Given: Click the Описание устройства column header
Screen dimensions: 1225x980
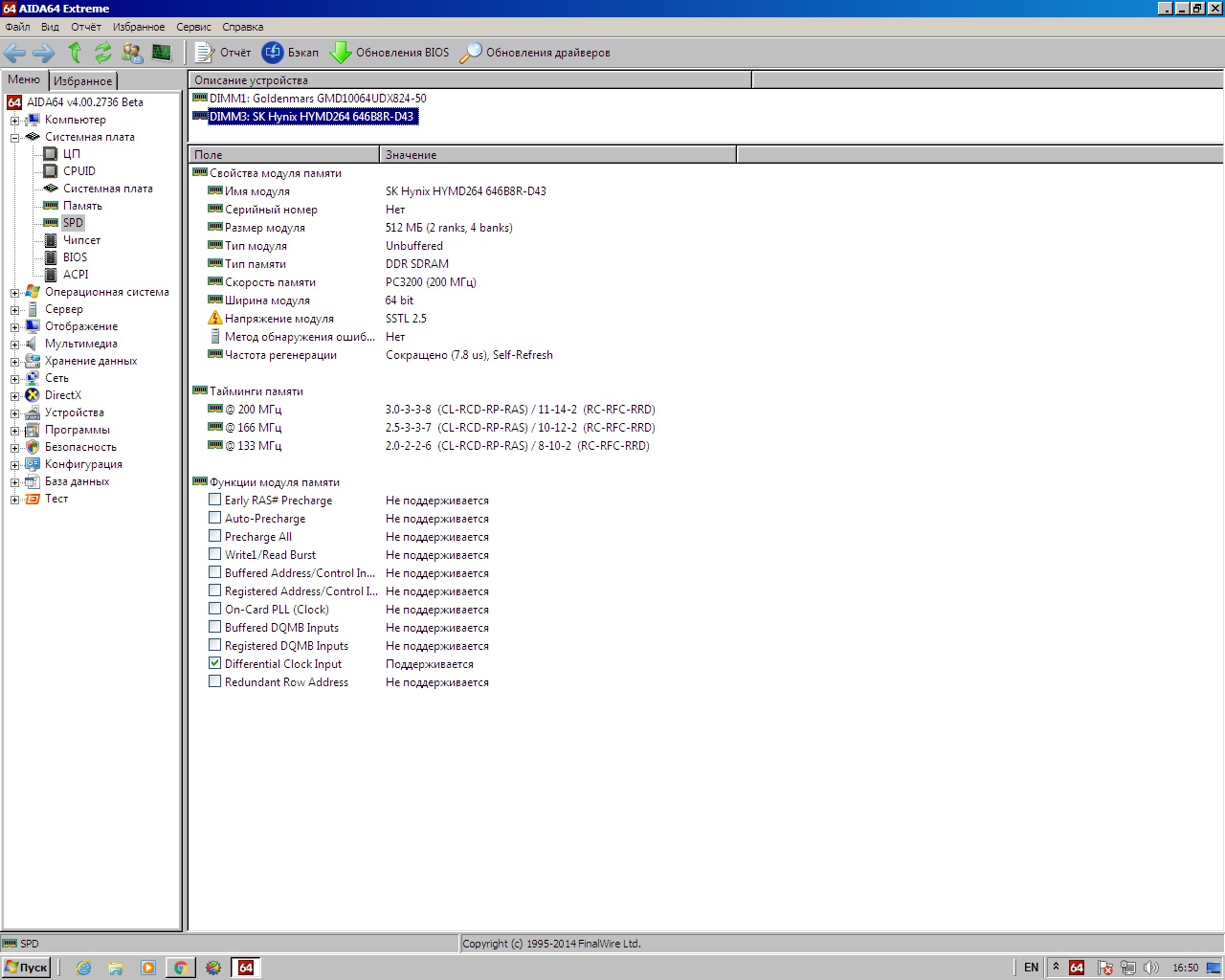Looking at the screenshot, I should (x=470, y=80).
